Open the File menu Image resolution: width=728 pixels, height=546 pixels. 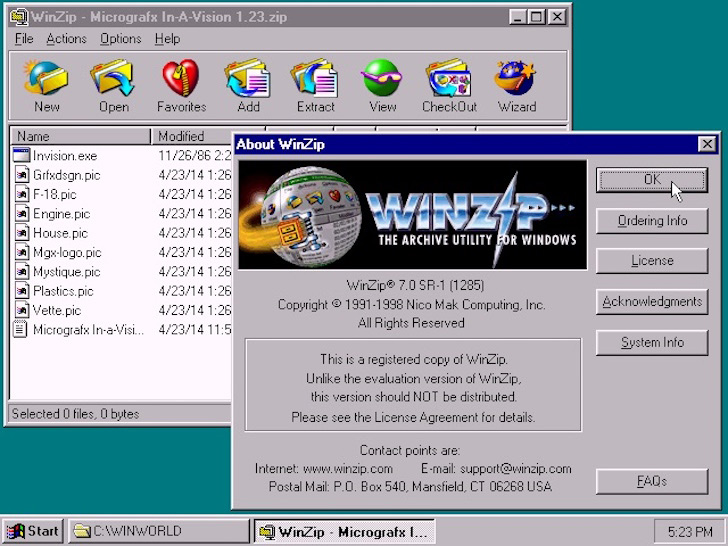pos(24,39)
